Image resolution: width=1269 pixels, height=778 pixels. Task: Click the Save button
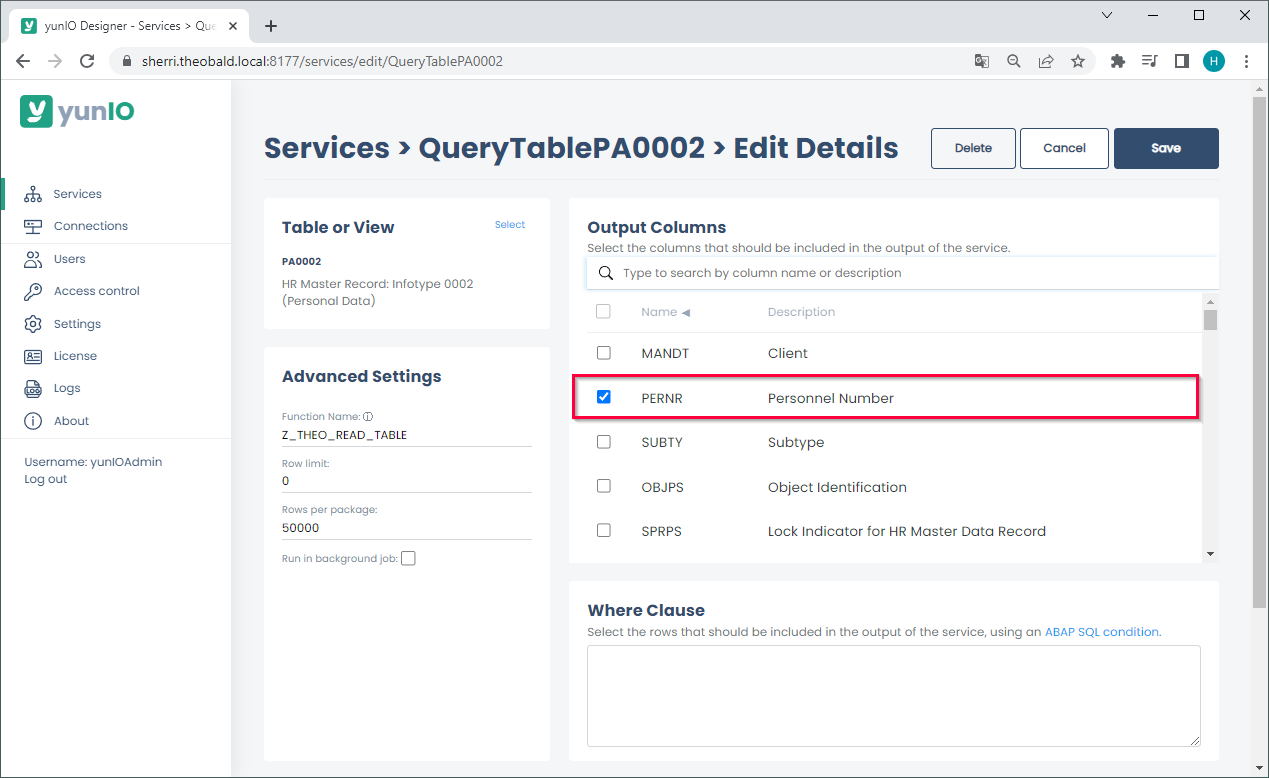click(x=1165, y=148)
